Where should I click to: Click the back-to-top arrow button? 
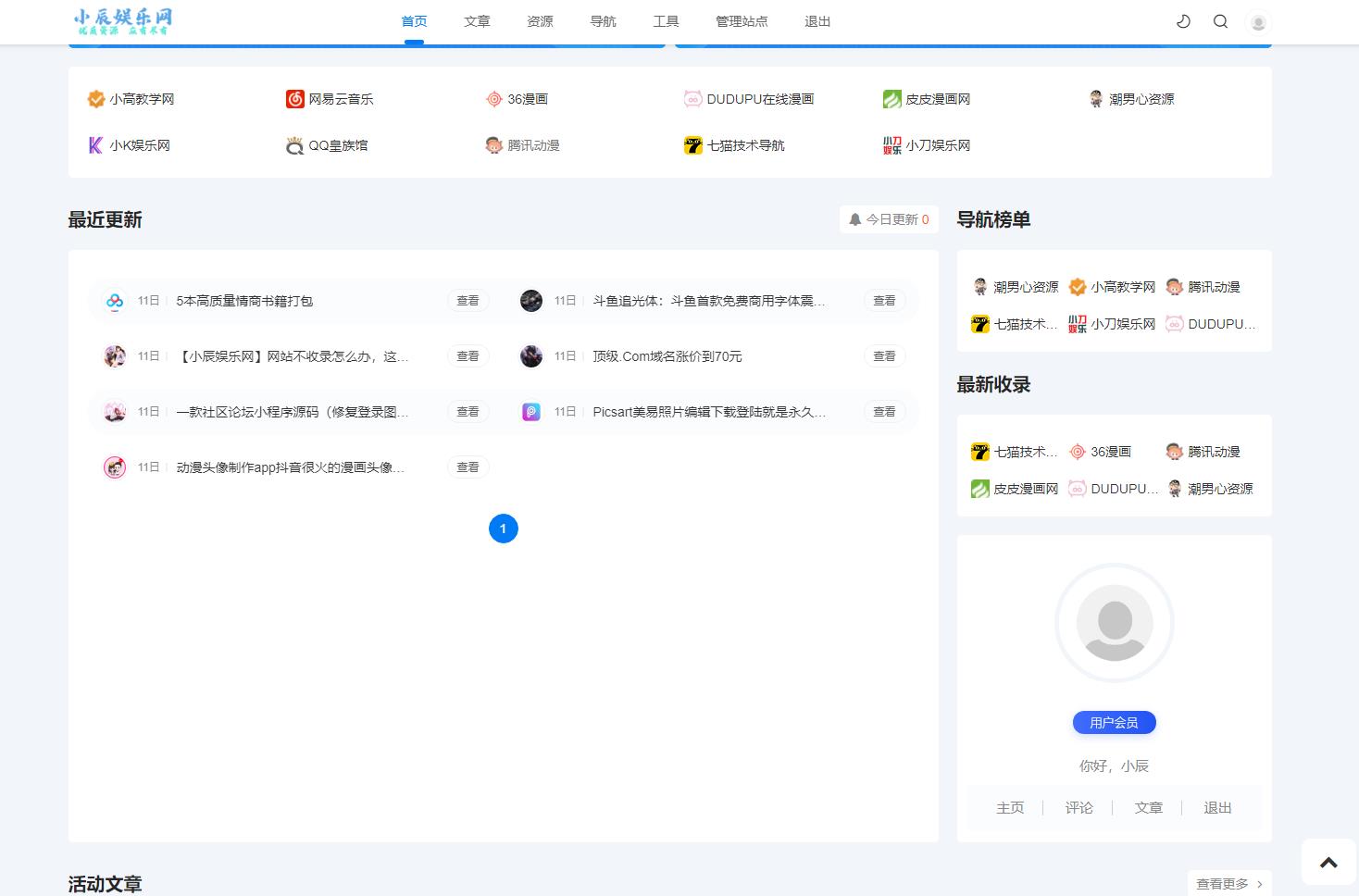click(1328, 861)
